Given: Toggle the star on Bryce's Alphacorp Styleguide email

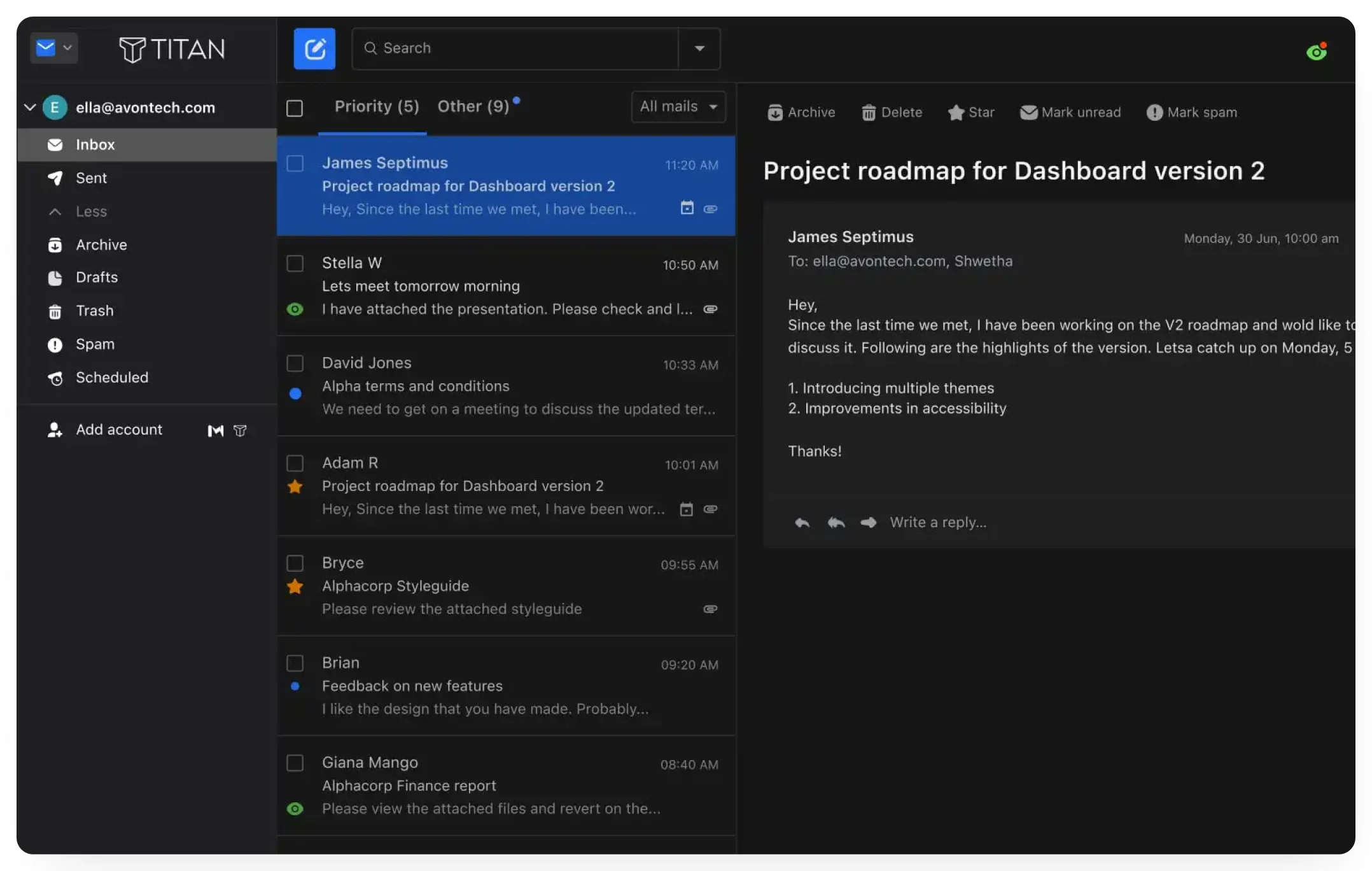Looking at the screenshot, I should (x=295, y=587).
